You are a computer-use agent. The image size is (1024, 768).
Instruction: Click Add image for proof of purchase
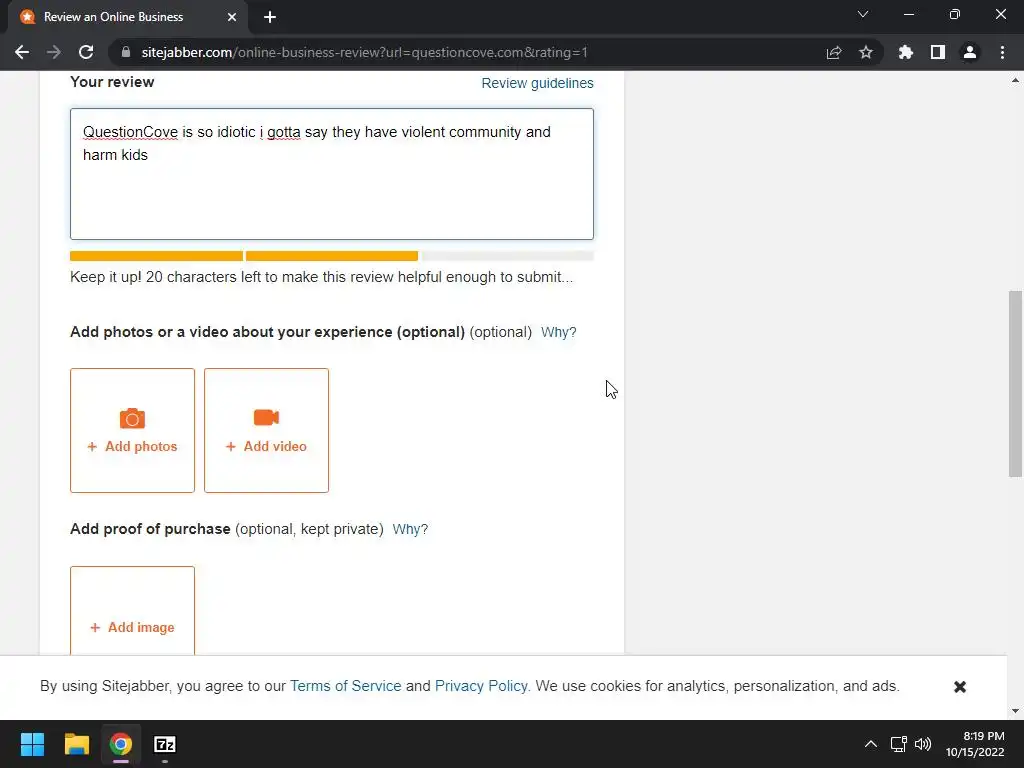[x=133, y=627]
